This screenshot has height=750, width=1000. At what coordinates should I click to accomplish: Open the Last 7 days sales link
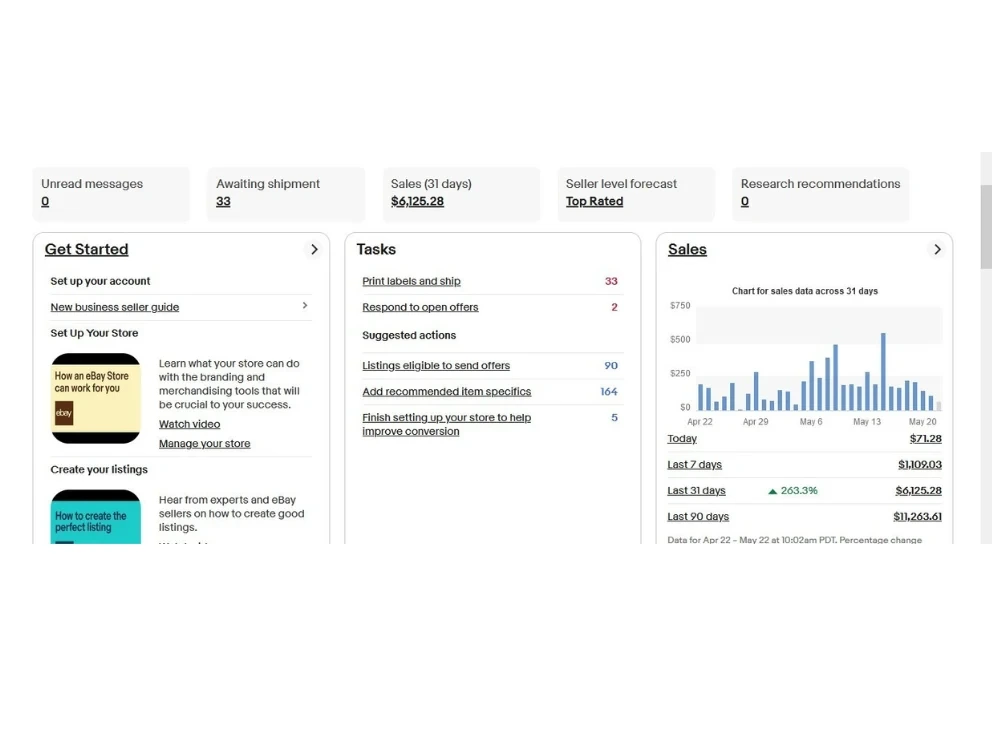tap(695, 464)
